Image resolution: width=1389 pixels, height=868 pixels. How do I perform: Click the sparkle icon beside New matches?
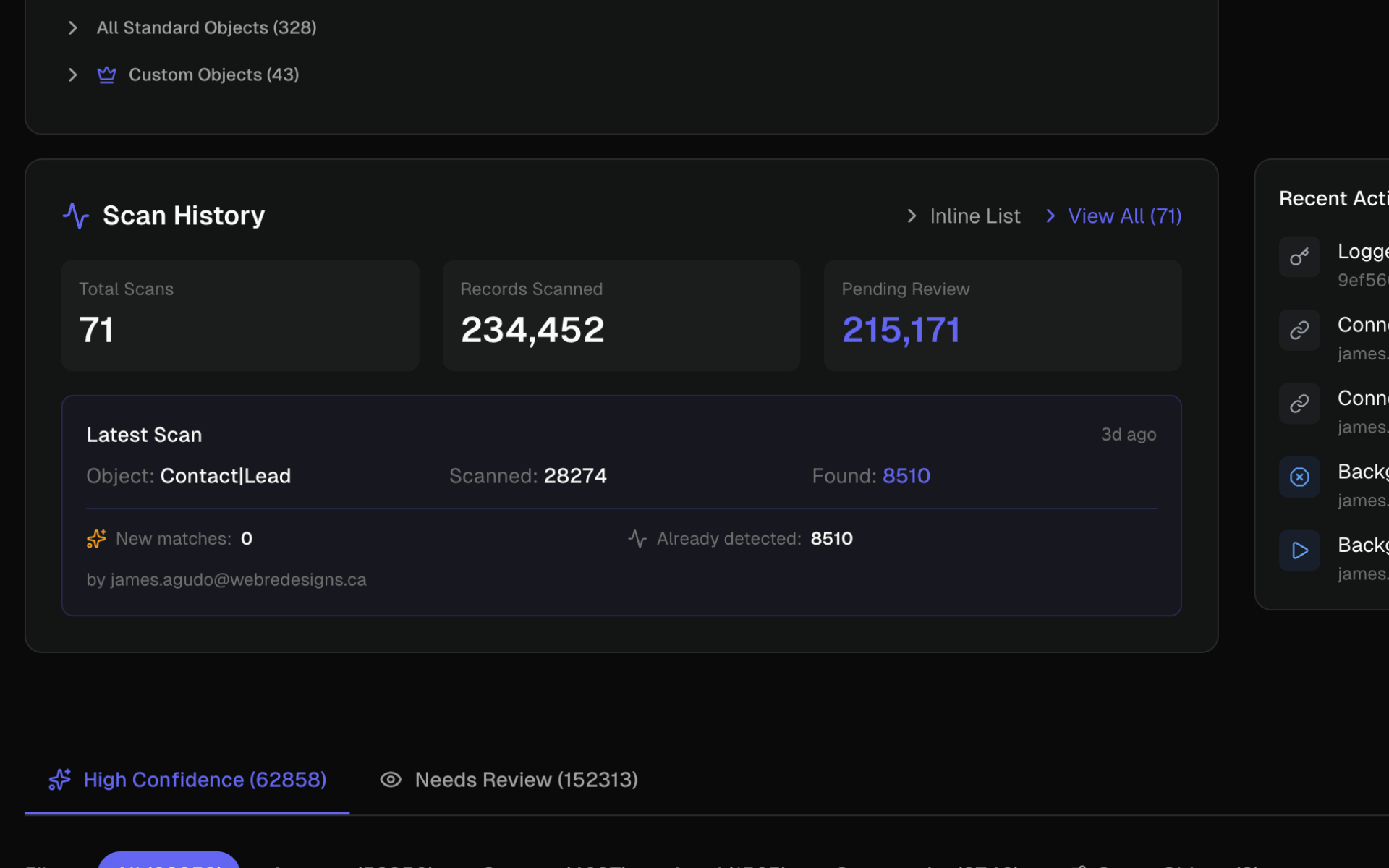(x=96, y=539)
